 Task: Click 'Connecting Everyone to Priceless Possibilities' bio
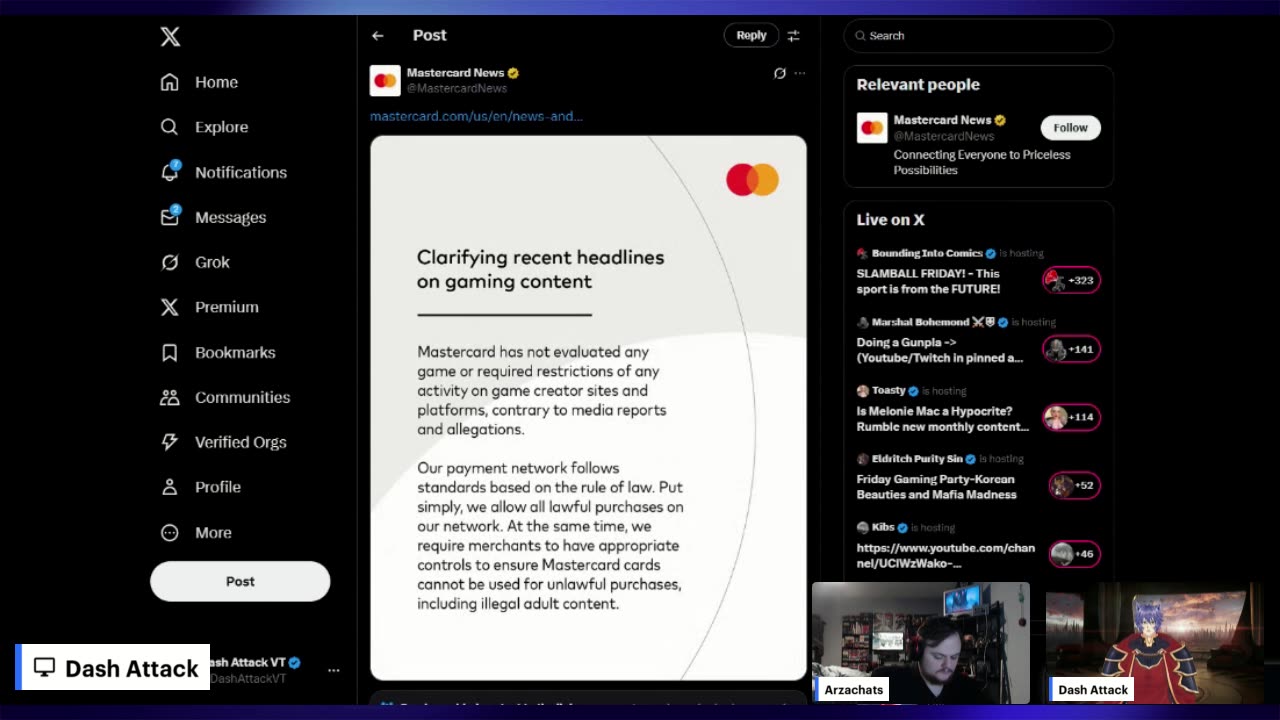click(x=981, y=162)
